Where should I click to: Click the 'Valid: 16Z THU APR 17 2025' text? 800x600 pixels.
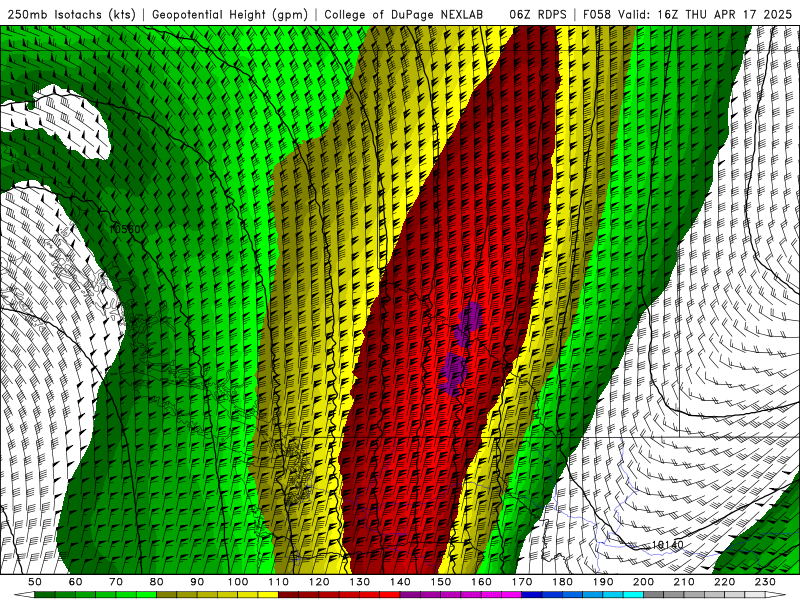(x=705, y=14)
